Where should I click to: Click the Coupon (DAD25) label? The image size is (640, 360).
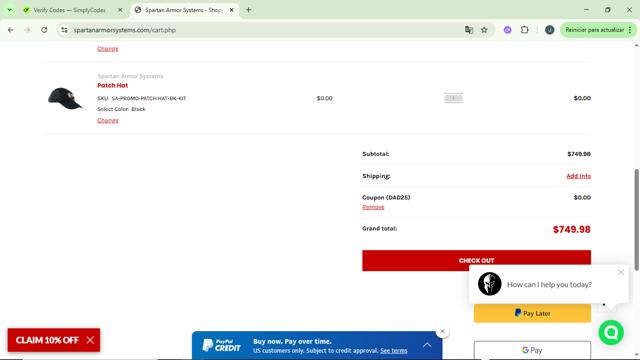coord(386,198)
